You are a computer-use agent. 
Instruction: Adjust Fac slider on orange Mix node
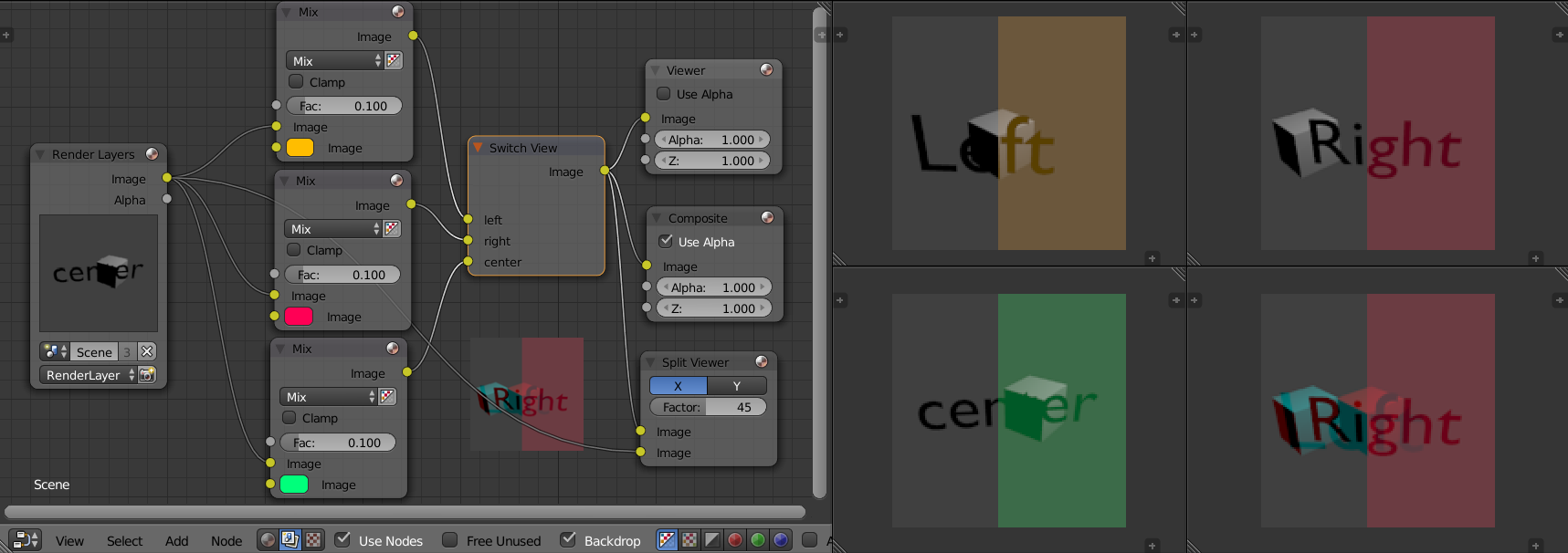pyautogui.click(x=344, y=106)
